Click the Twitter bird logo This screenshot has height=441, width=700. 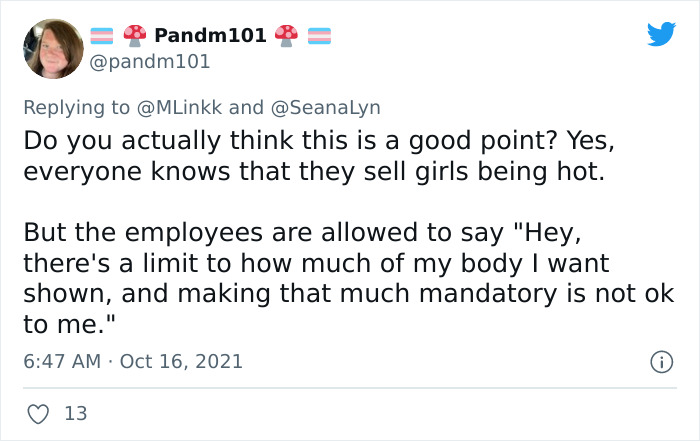[661, 34]
